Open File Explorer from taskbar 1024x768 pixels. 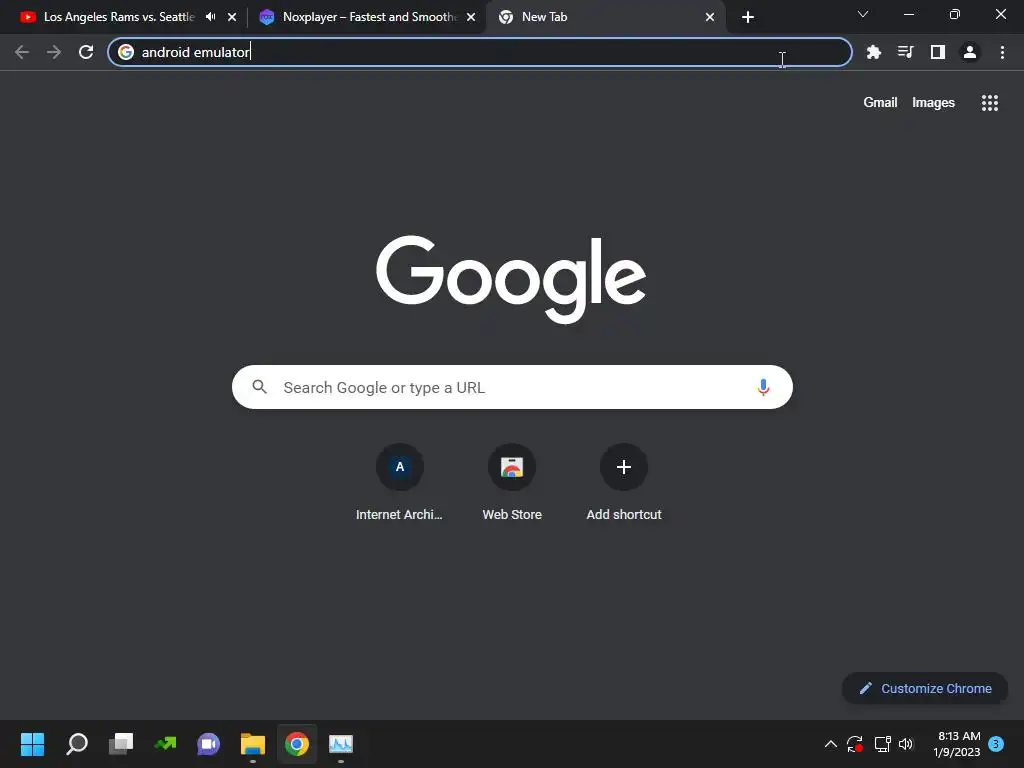point(253,744)
